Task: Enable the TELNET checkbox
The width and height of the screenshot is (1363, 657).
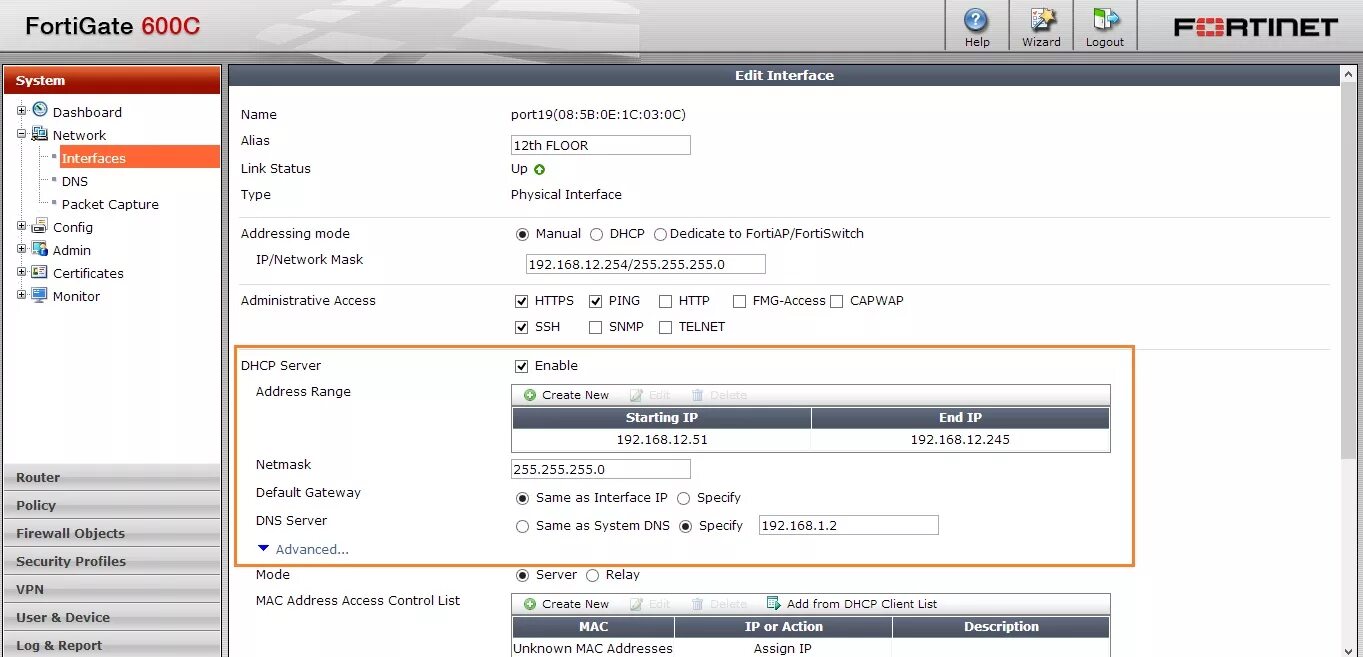Action: tap(665, 327)
